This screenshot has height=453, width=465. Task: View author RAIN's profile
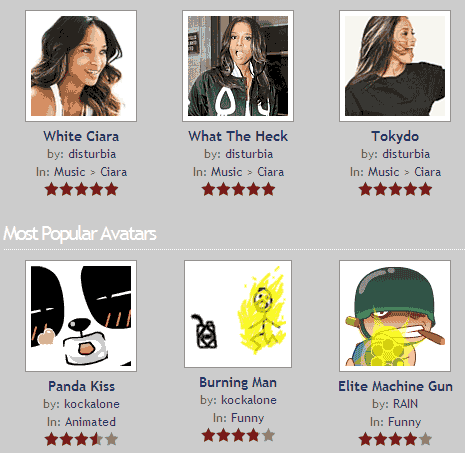pos(405,404)
